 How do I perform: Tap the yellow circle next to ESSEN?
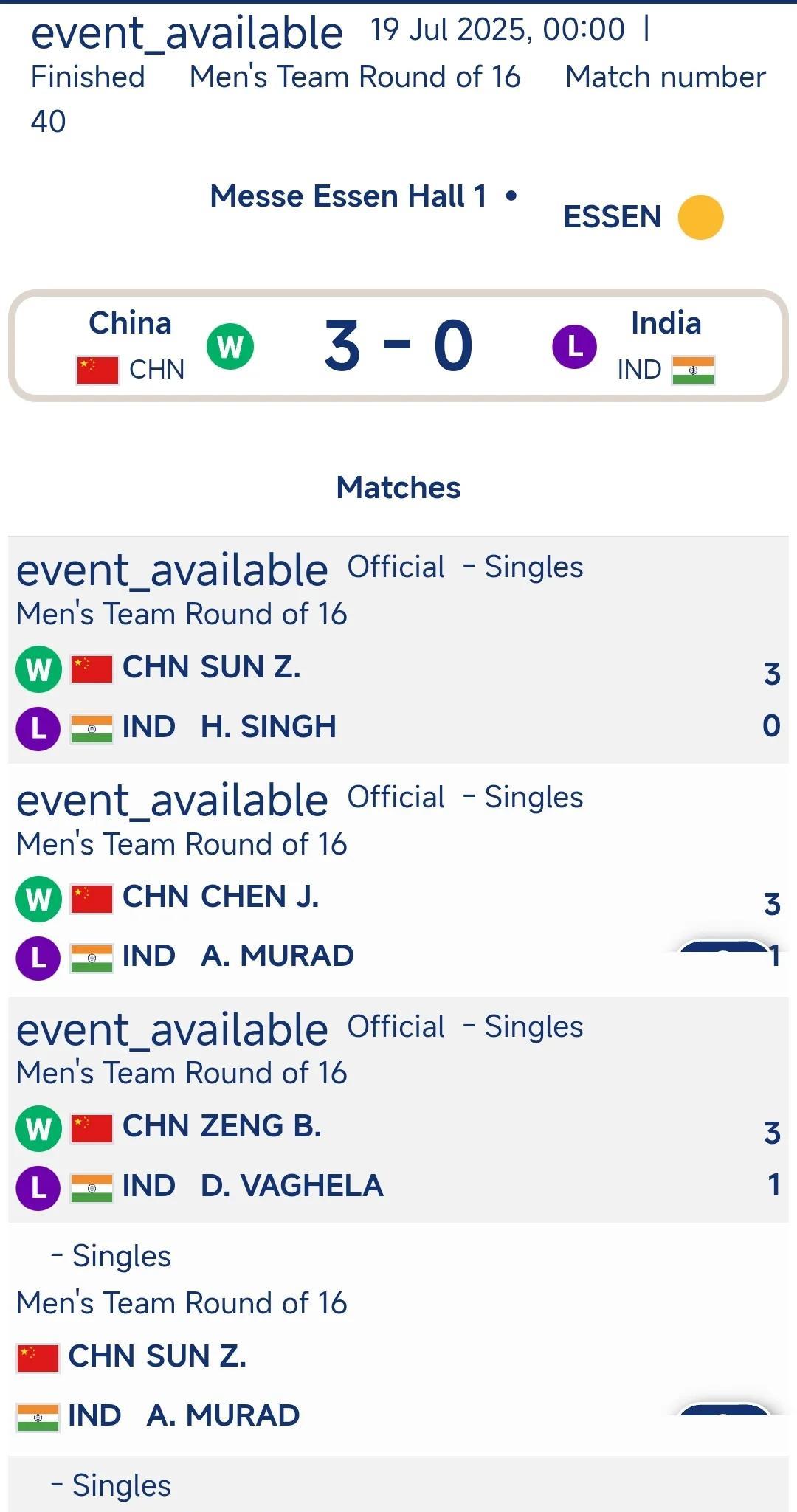pos(700,217)
